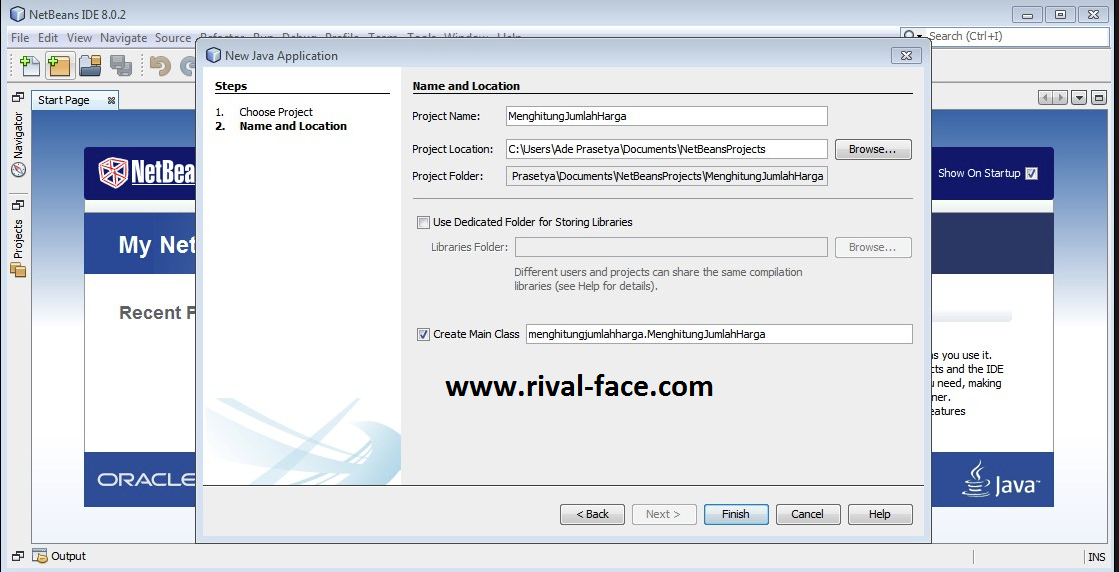Open the Navigate menu
Screen dimensions: 1119x572
pyautogui.click(x=123, y=38)
